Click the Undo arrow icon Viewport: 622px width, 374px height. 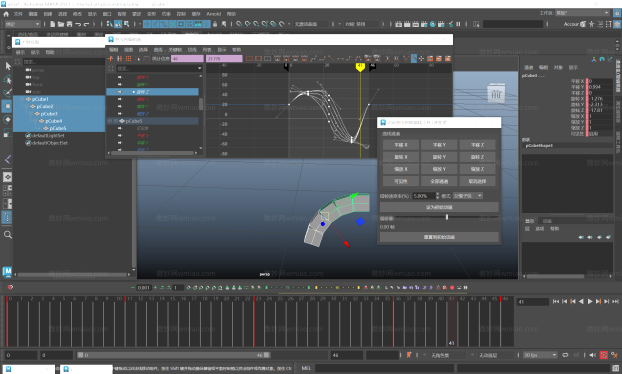pos(78,24)
